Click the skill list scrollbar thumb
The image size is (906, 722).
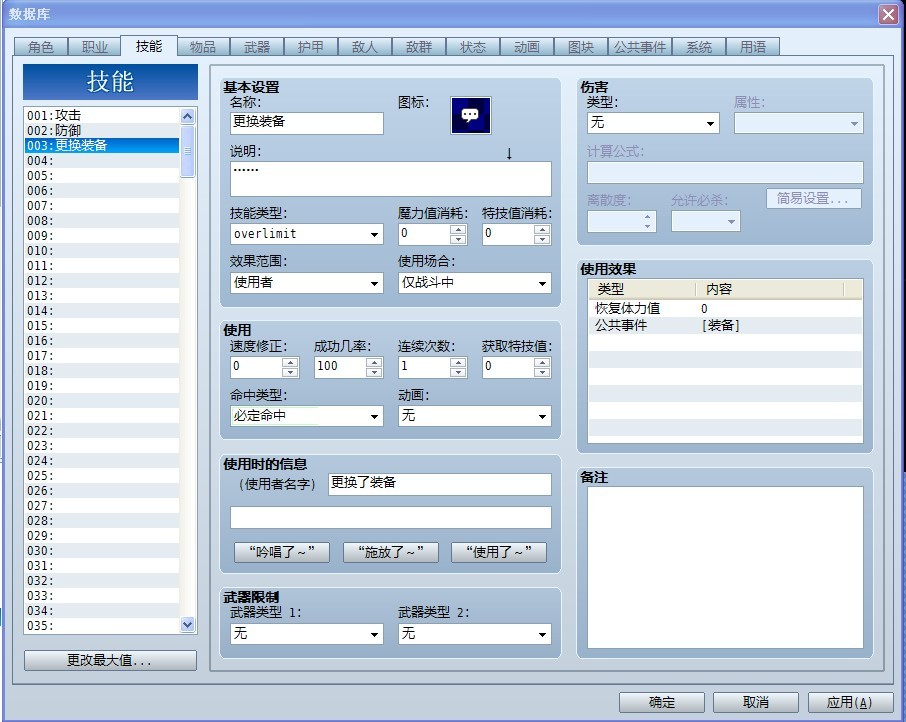(x=187, y=151)
